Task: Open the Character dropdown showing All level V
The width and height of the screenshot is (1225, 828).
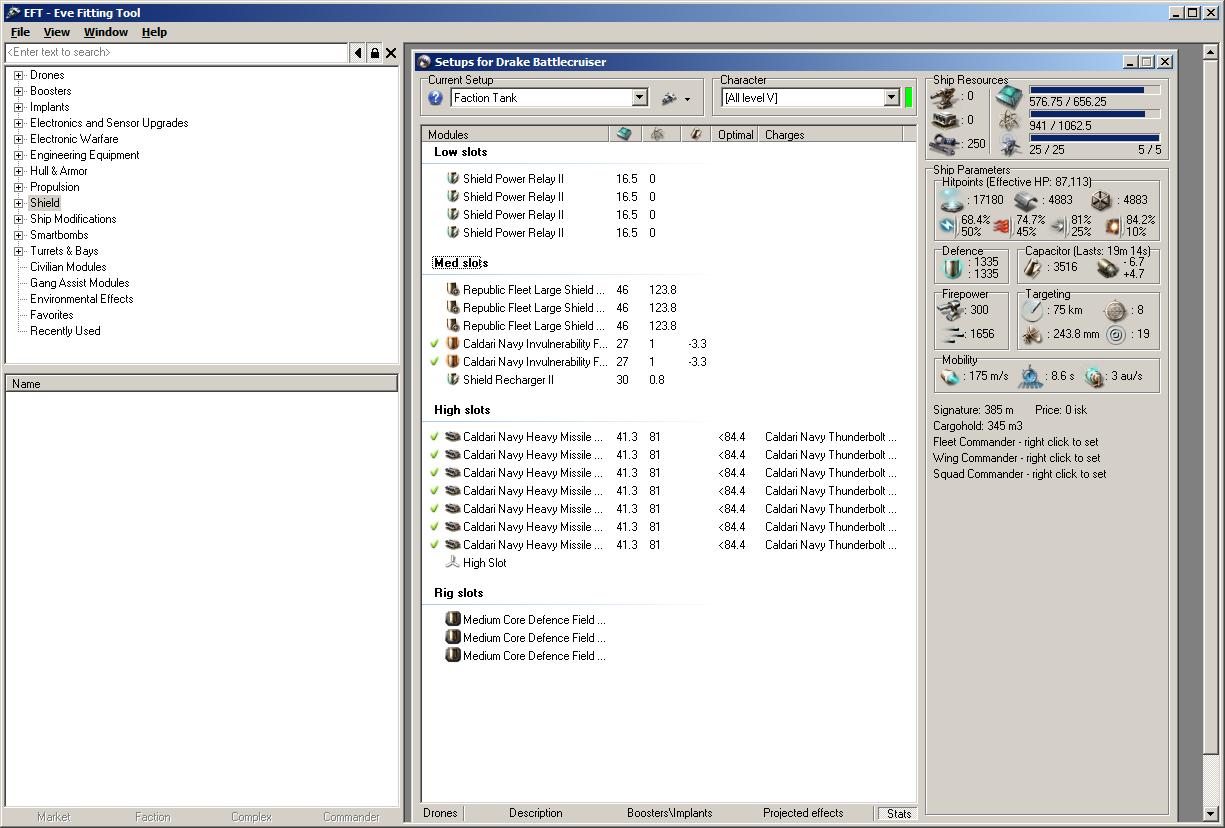Action: pos(892,98)
